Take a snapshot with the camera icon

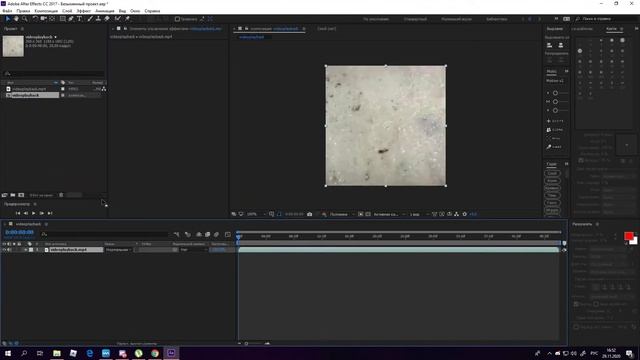309,214
